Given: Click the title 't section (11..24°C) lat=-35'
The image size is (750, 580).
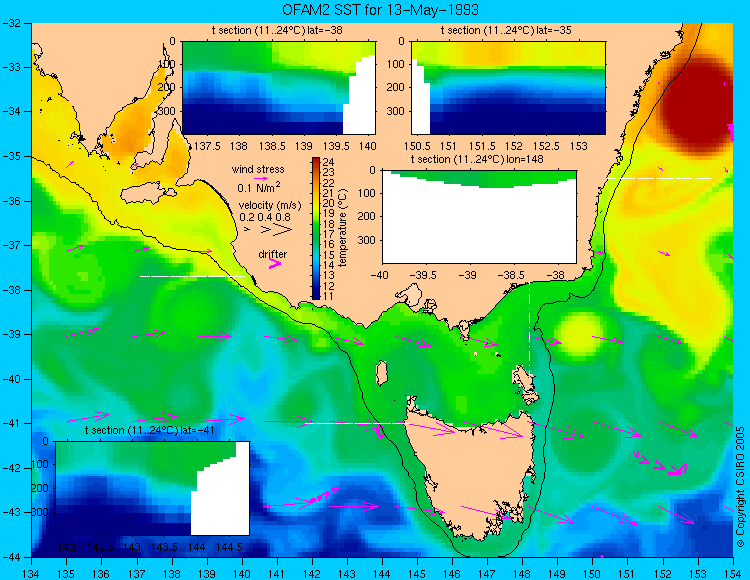Looking at the screenshot, I should (506, 31).
